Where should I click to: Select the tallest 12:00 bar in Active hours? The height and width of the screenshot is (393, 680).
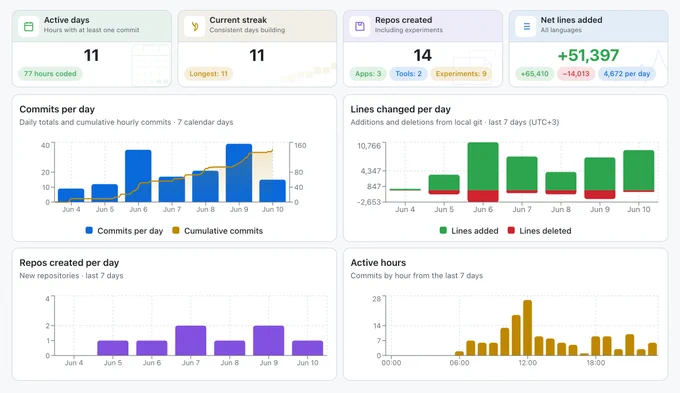tap(527, 328)
